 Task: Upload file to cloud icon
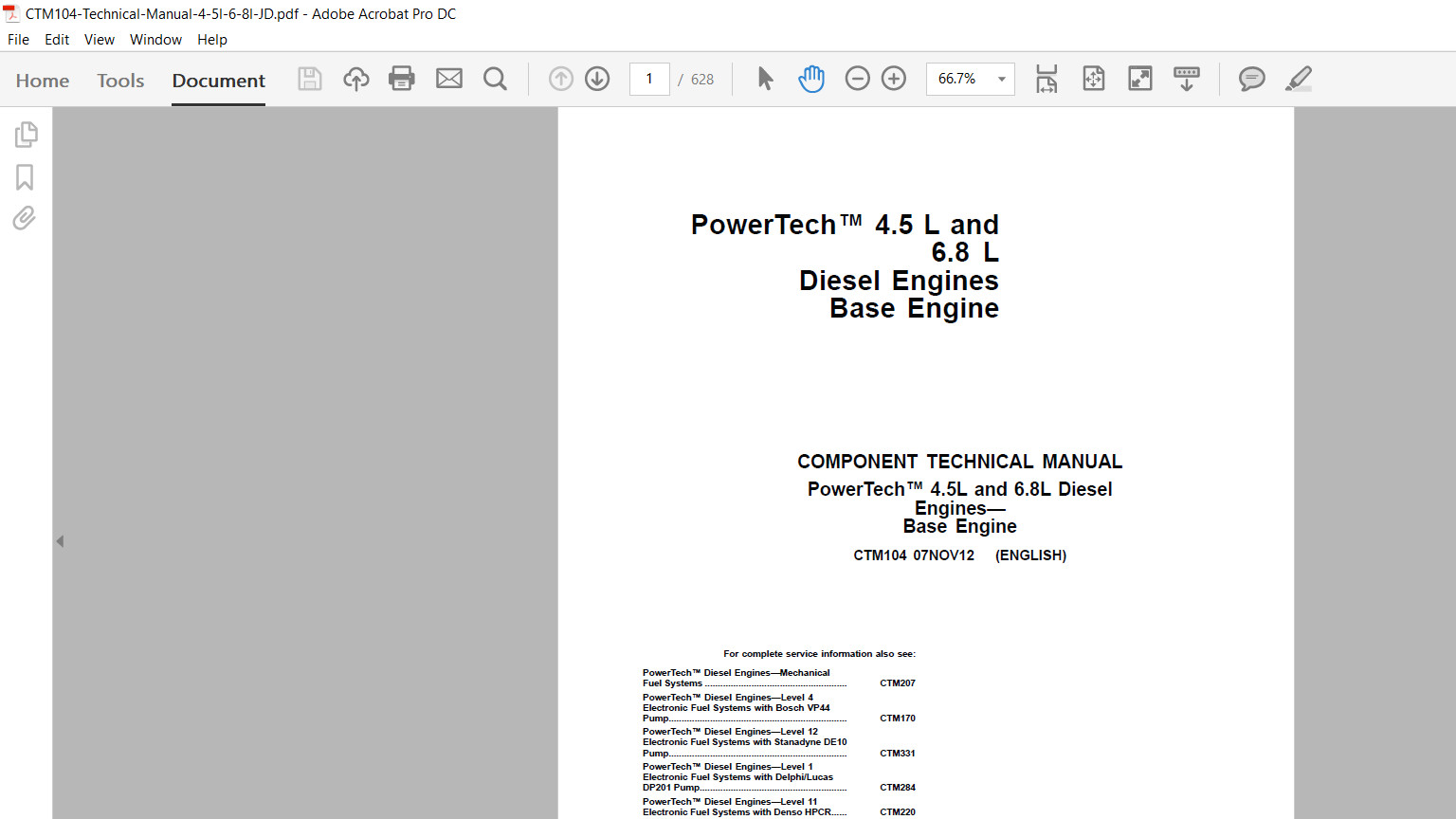[356, 79]
